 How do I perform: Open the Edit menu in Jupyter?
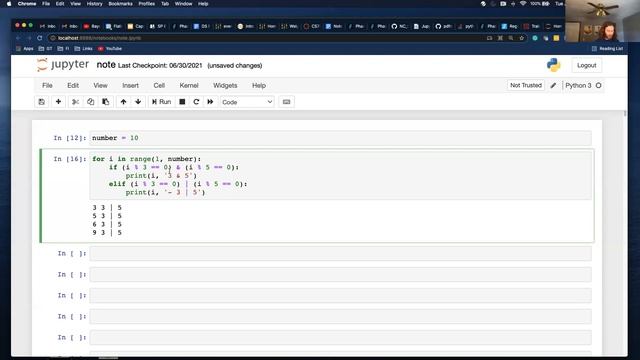[73, 85]
